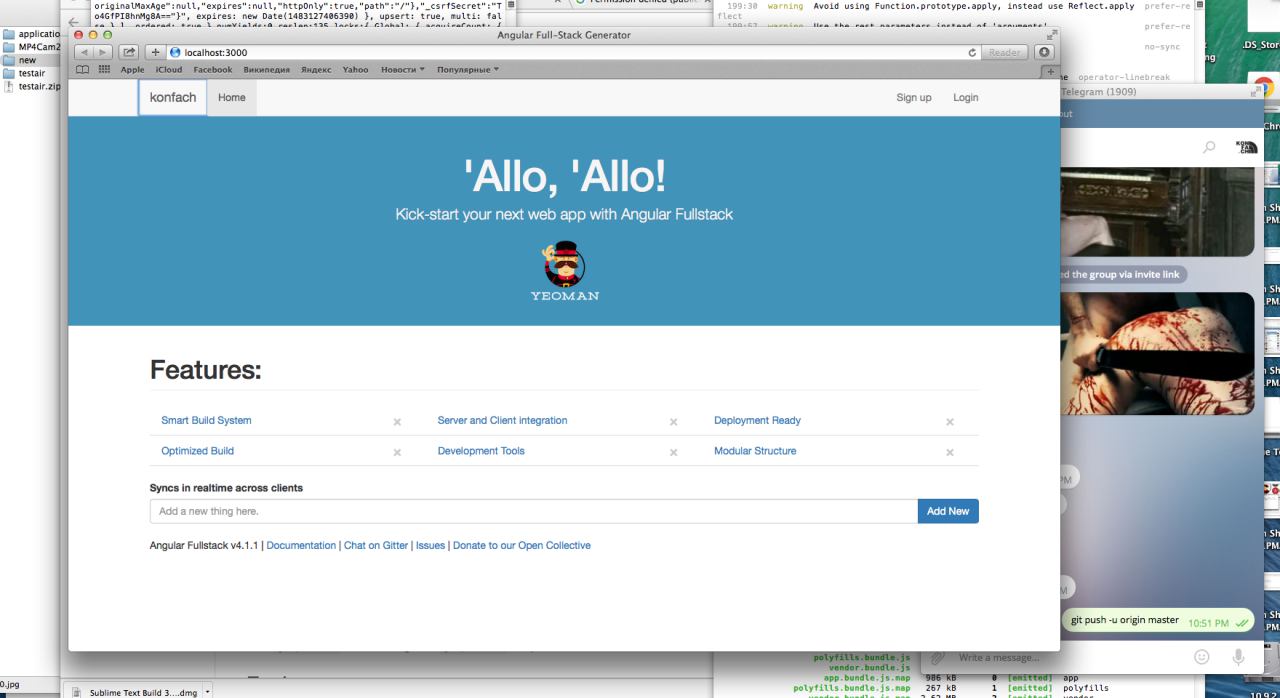Viewport: 1280px width, 698px height.
Task: Attach a file in Telegram
Action: (937, 657)
